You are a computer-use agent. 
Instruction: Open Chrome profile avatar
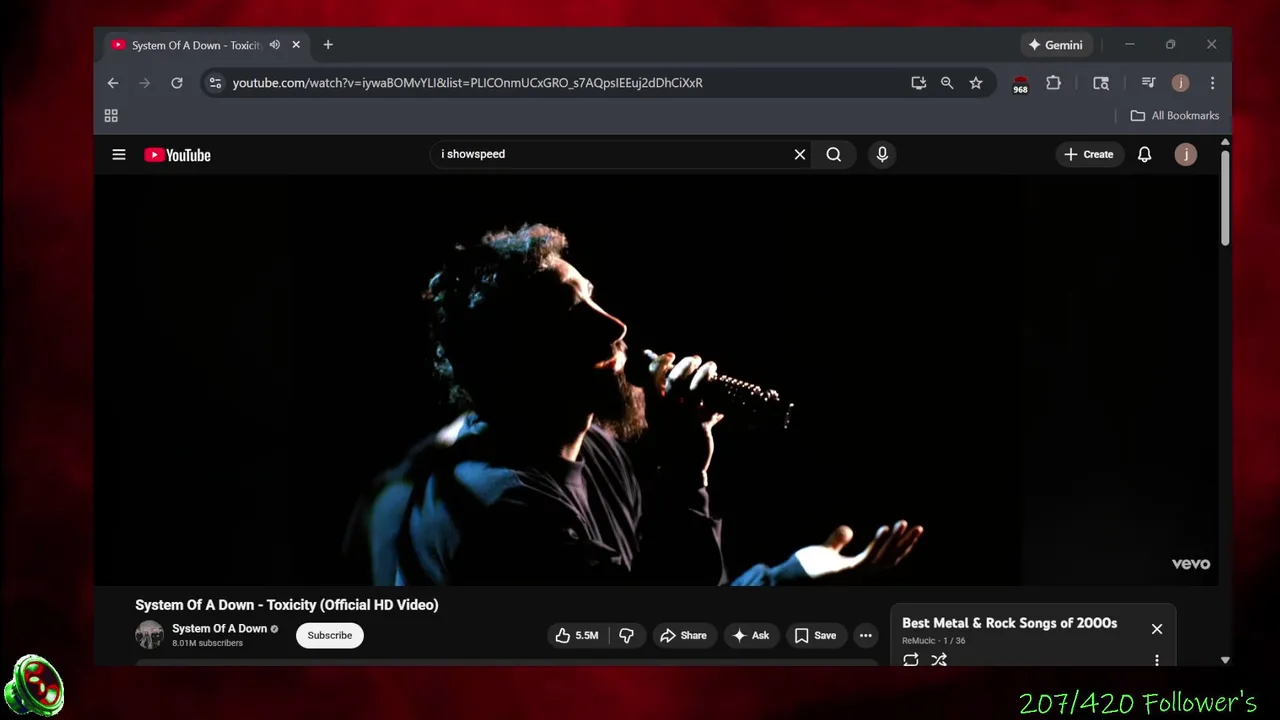[x=1180, y=83]
